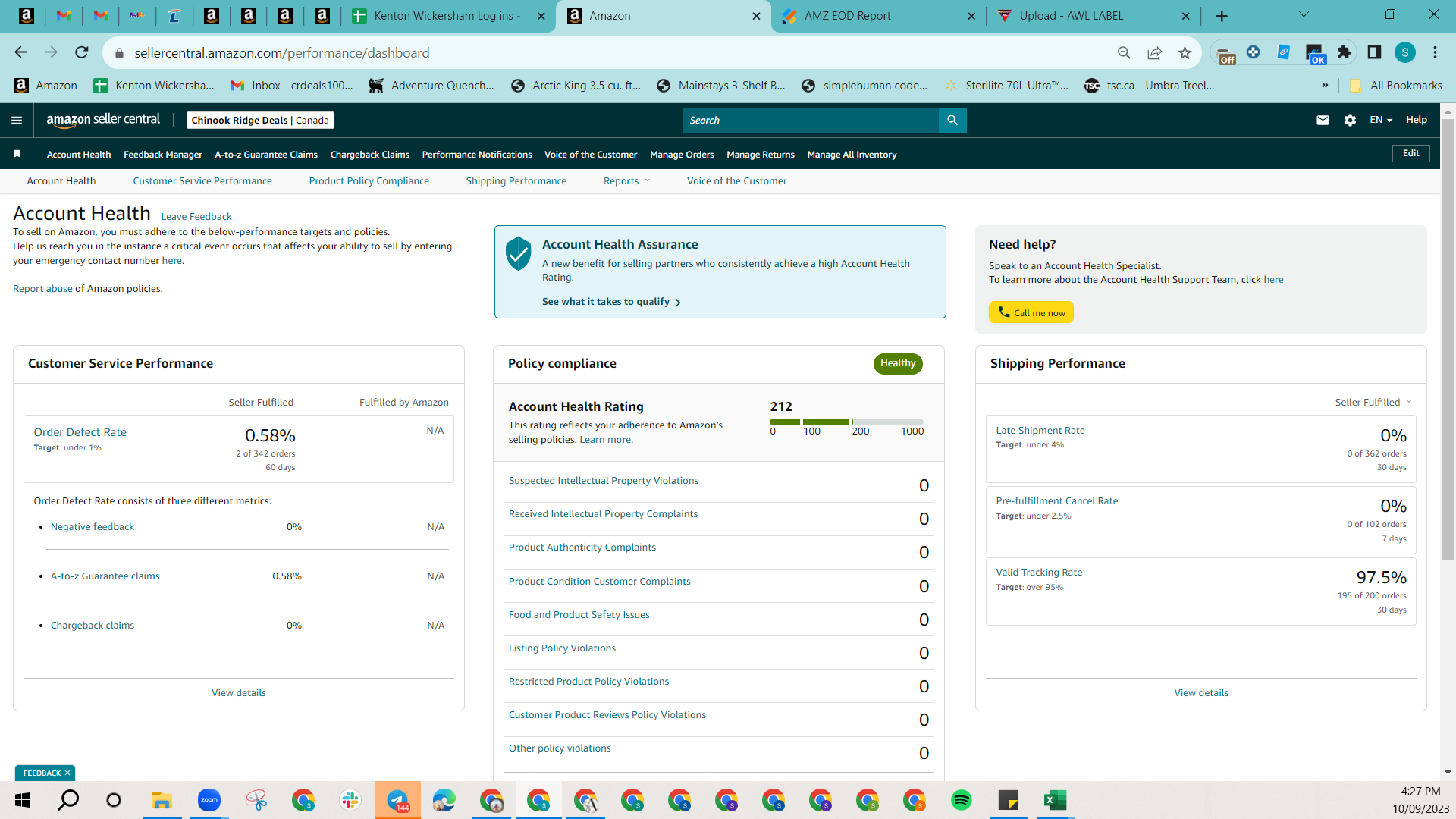The width and height of the screenshot is (1456, 819).
Task: Open Customer Service Performance sub-navigation tab
Action: pyautogui.click(x=202, y=181)
